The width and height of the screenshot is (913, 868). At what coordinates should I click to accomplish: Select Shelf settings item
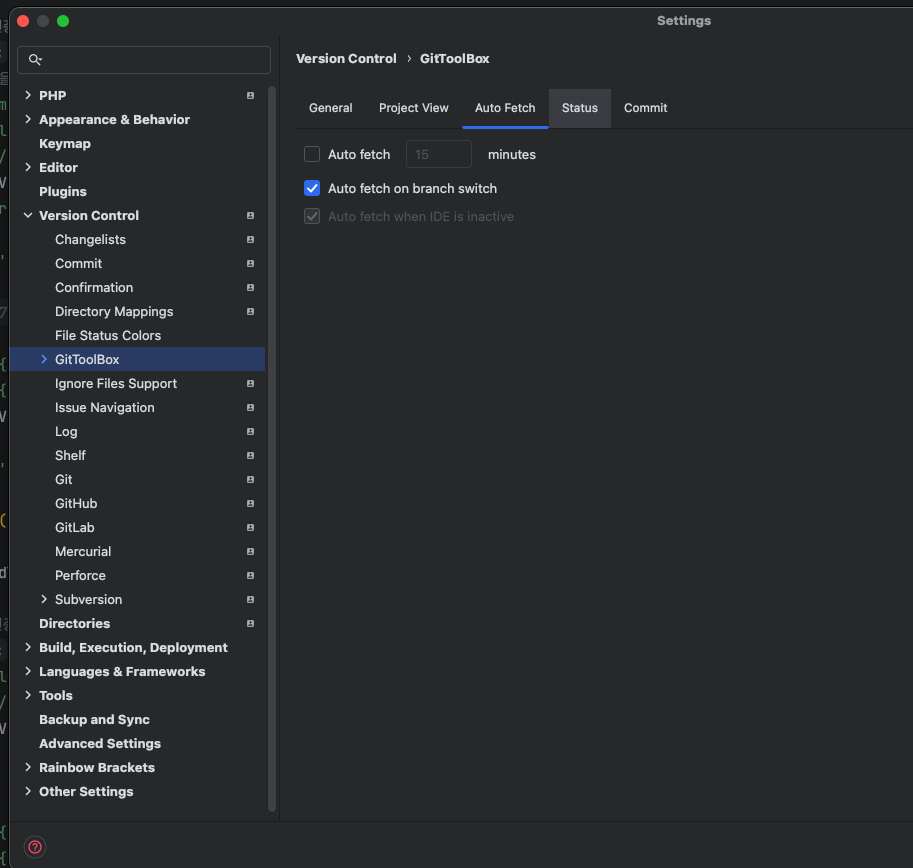click(x=70, y=455)
